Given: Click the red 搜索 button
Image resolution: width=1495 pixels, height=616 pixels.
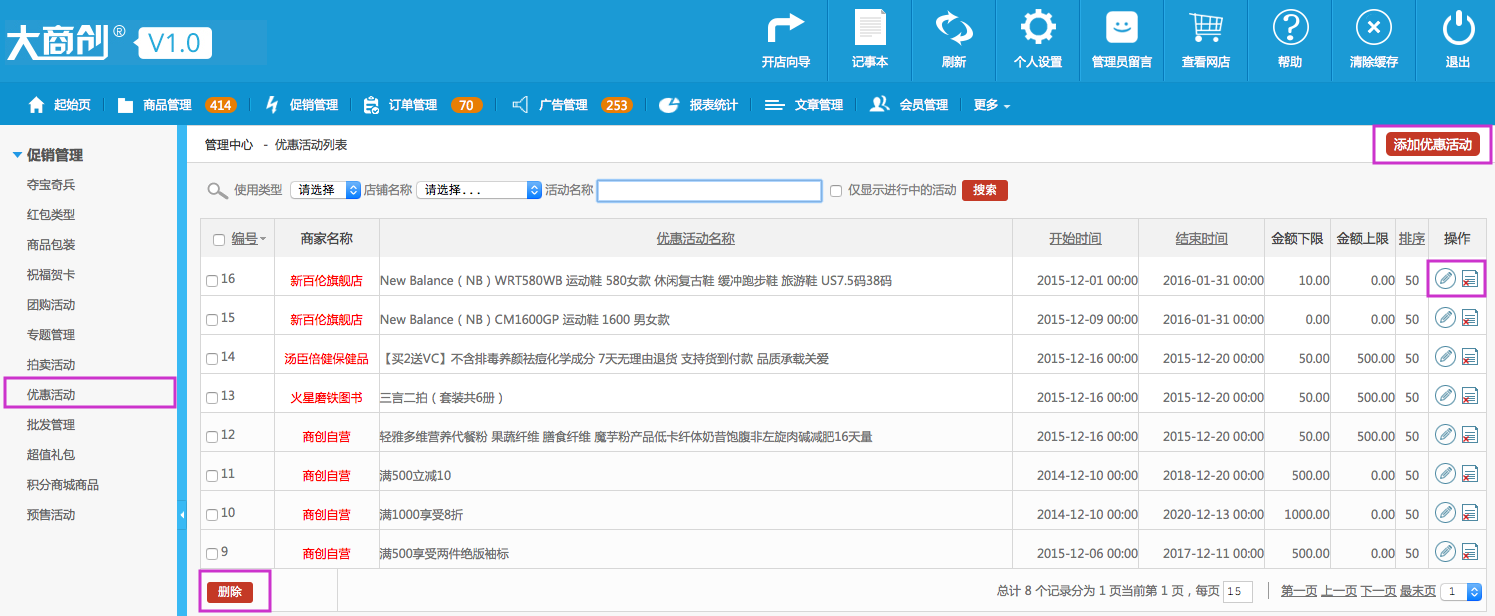Looking at the screenshot, I should pos(985,190).
